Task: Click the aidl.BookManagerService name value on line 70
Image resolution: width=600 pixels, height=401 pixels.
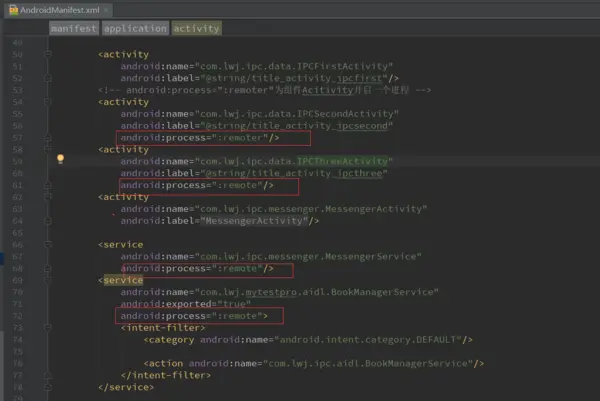Action: tap(317, 292)
